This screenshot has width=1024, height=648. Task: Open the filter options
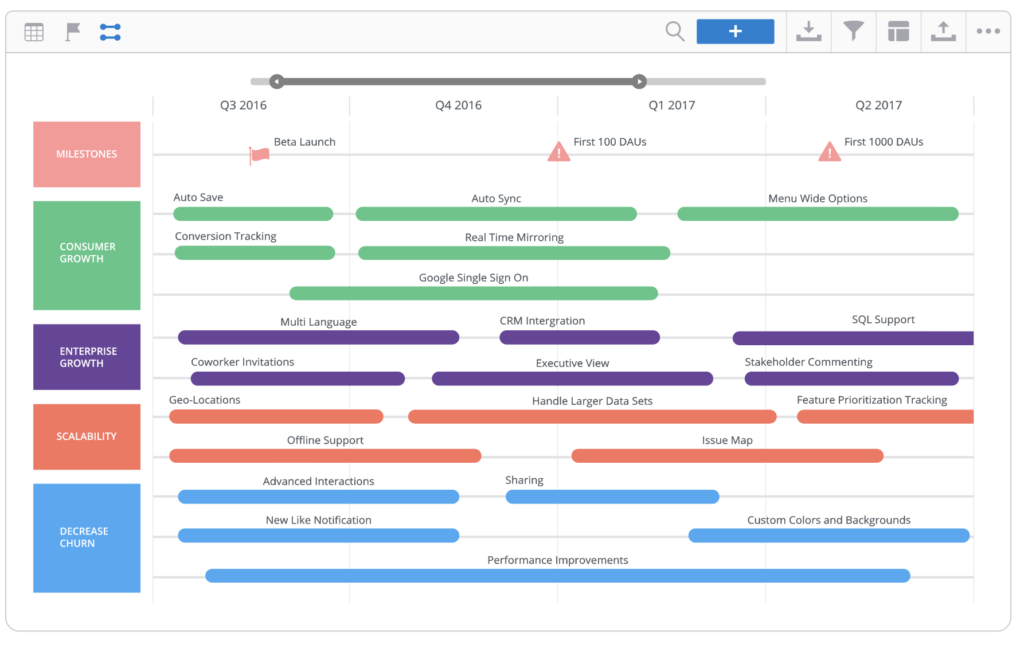pos(853,31)
